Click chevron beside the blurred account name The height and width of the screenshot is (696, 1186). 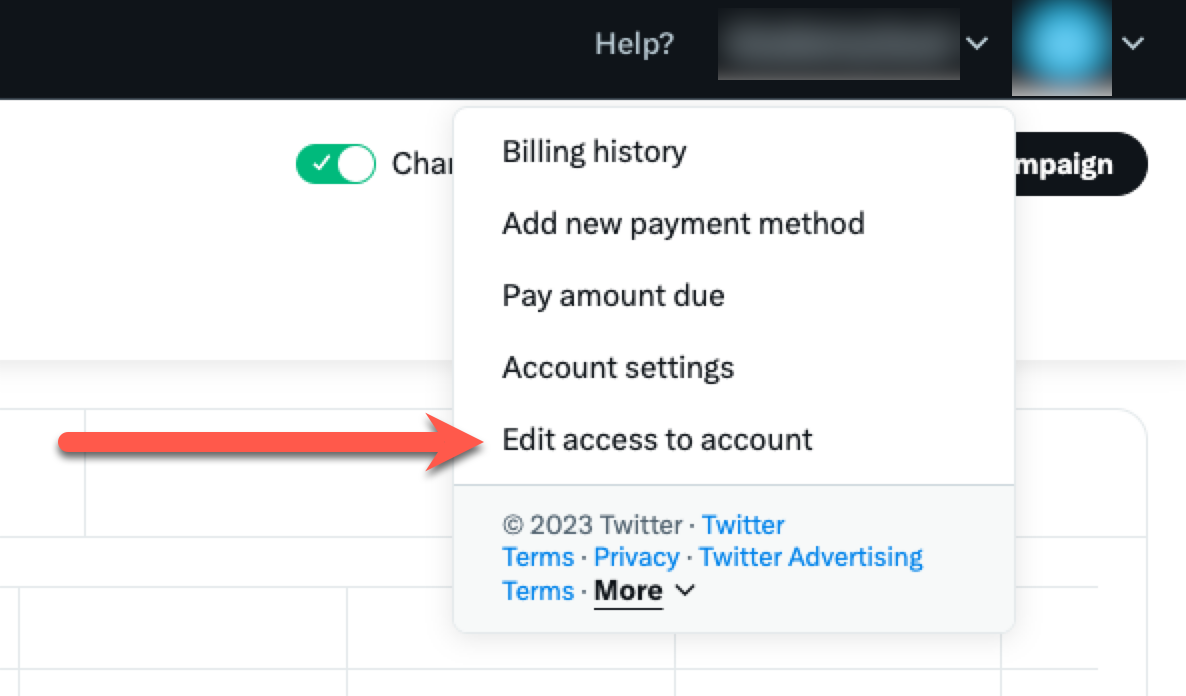[977, 44]
